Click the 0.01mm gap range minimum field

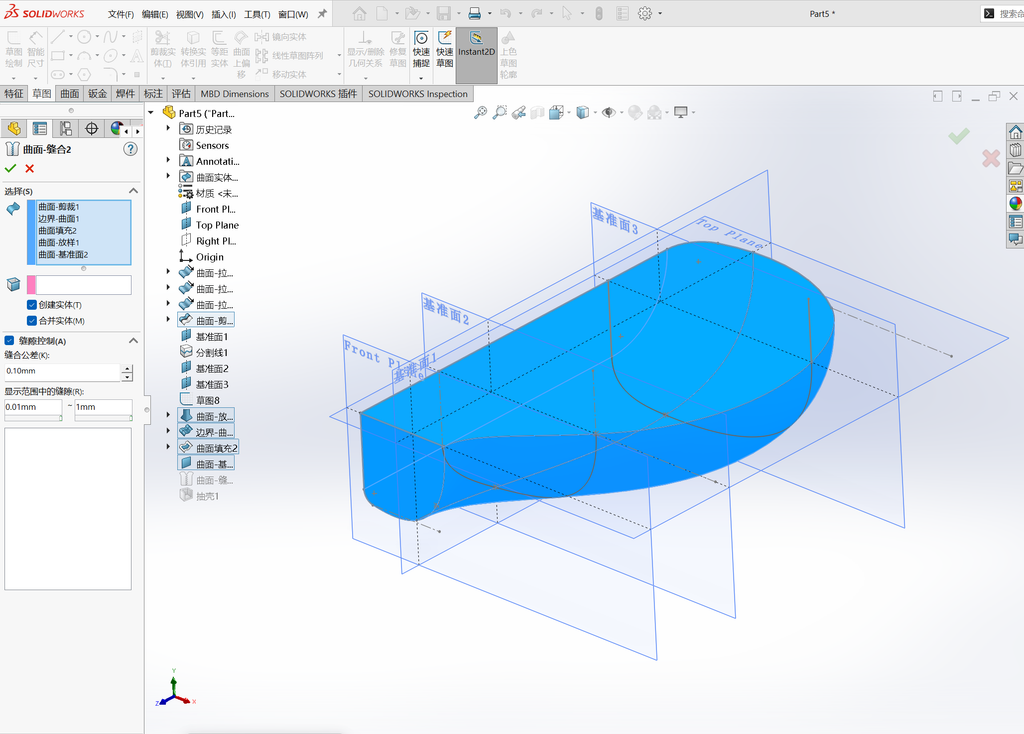pyautogui.click(x=33, y=407)
